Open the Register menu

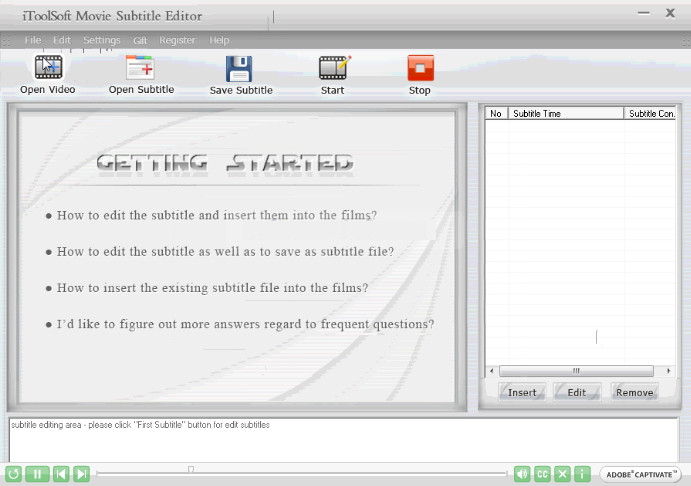(x=177, y=40)
